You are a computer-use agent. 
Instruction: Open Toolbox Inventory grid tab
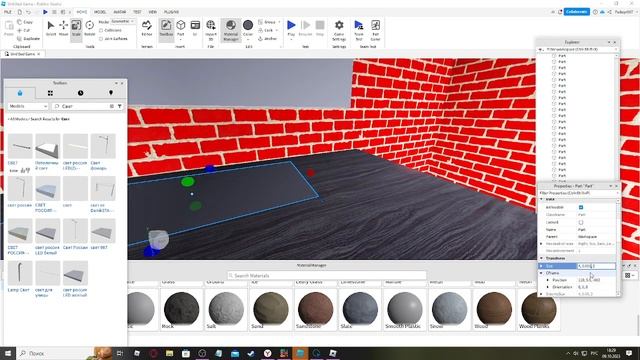pyautogui.click(x=50, y=93)
